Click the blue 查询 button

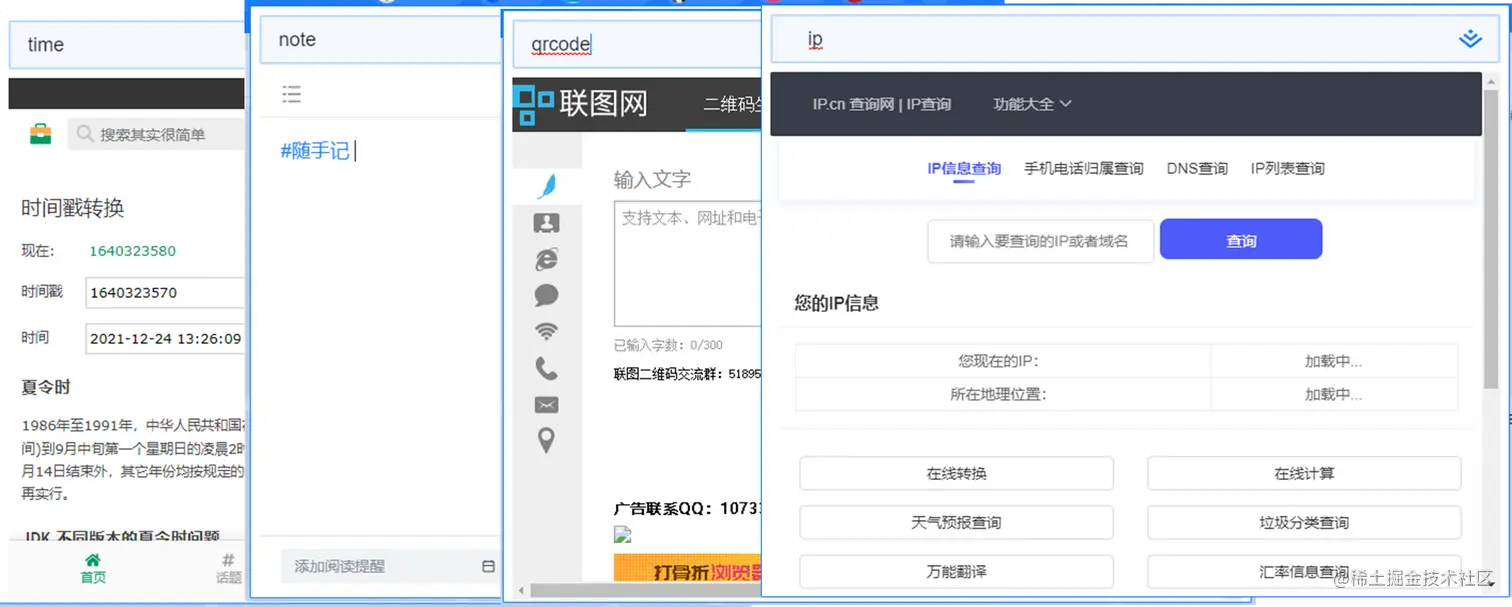coord(1241,240)
